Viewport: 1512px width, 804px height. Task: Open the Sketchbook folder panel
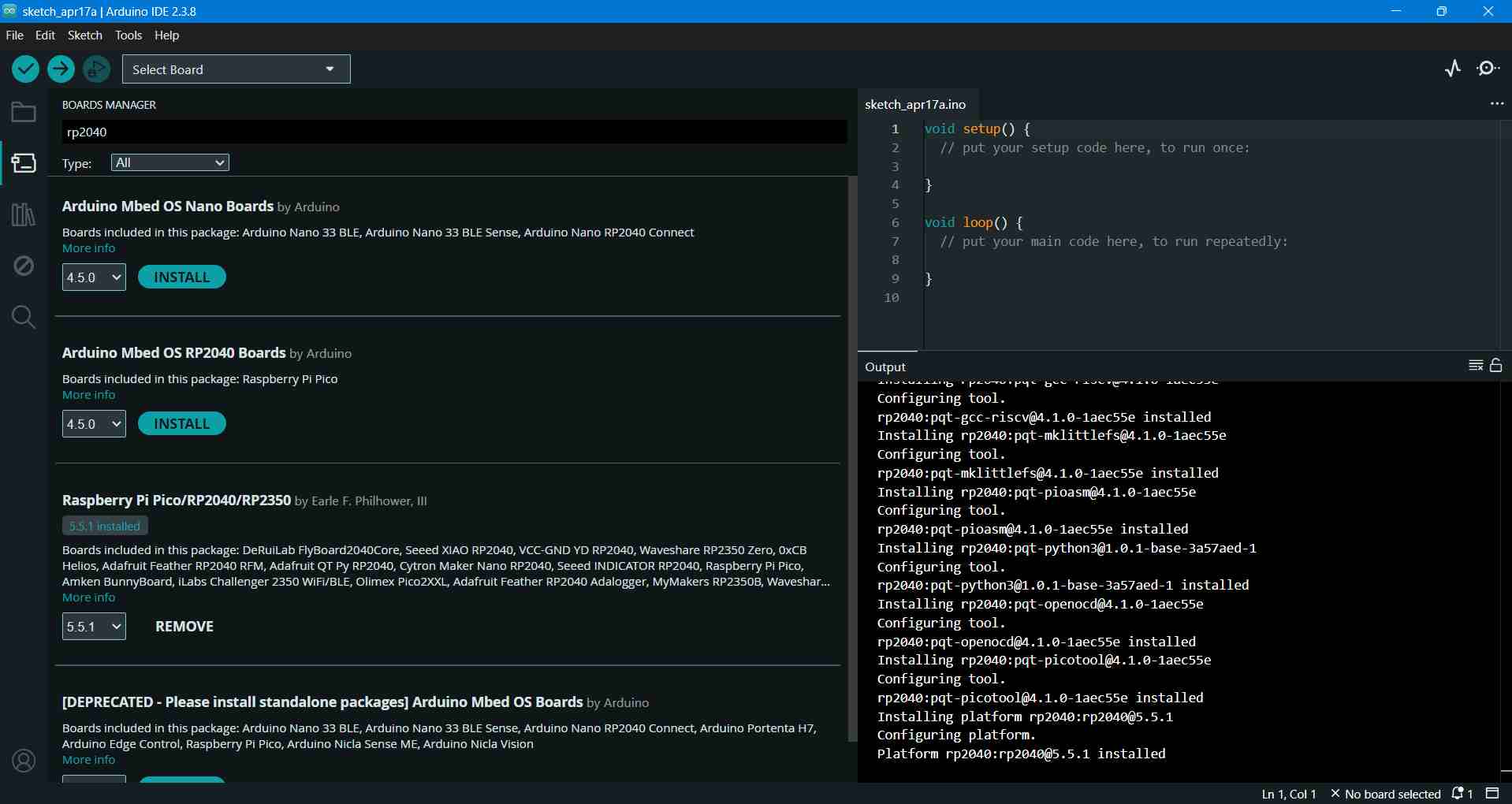pos(24,113)
